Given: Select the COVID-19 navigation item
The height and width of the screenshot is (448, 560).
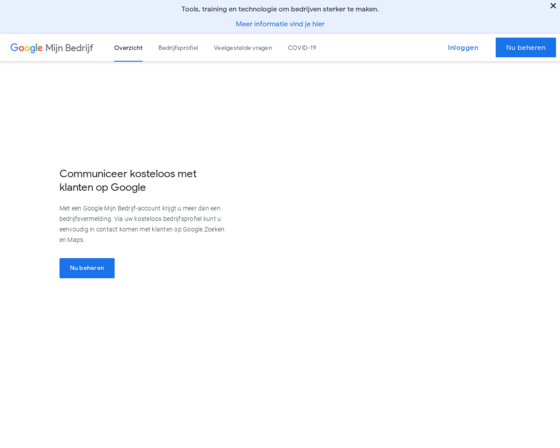Looking at the screenshot, I should click(302, 48).
